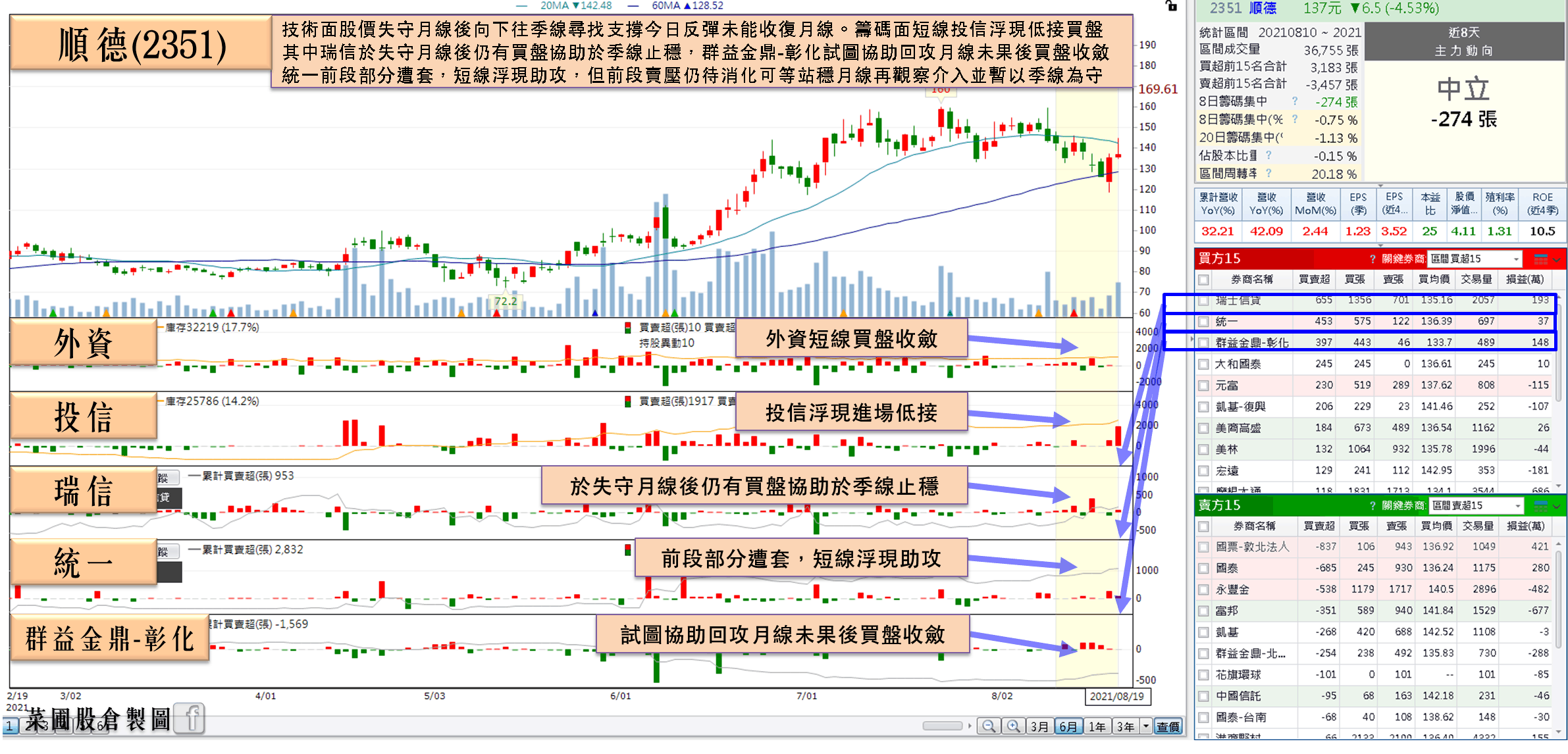Sort sellers by 賣張 column header
1568x754 pixels.
1396,526
